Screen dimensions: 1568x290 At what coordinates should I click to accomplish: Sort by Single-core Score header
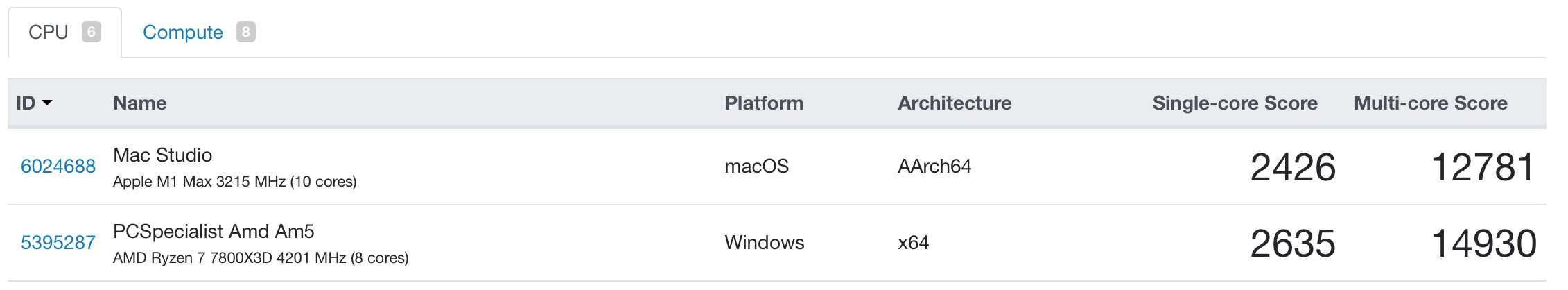click(x=1235, y=103)
